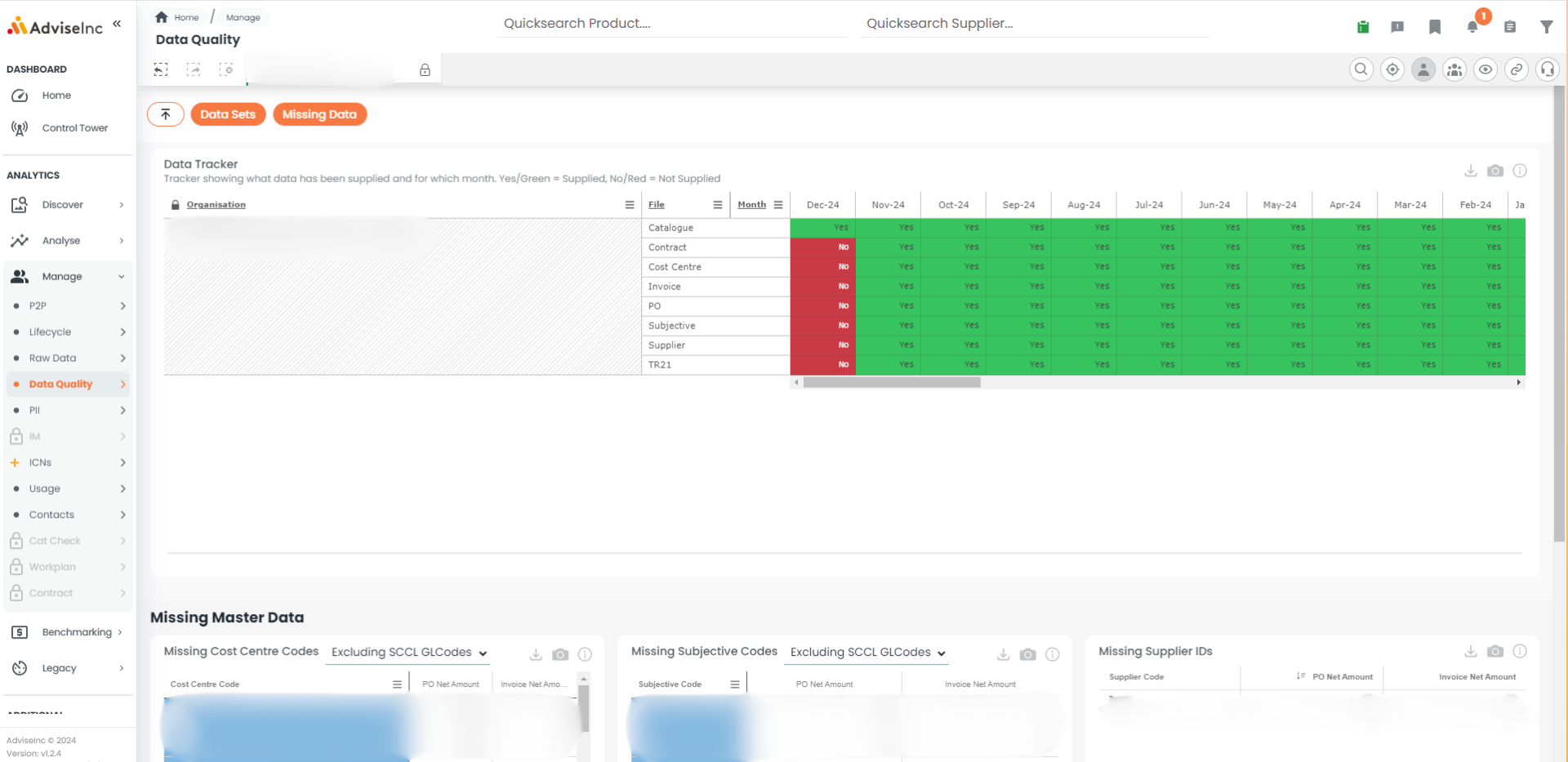Select the single user circle button
The image size is (1568, 762).
click(1423, 69)
